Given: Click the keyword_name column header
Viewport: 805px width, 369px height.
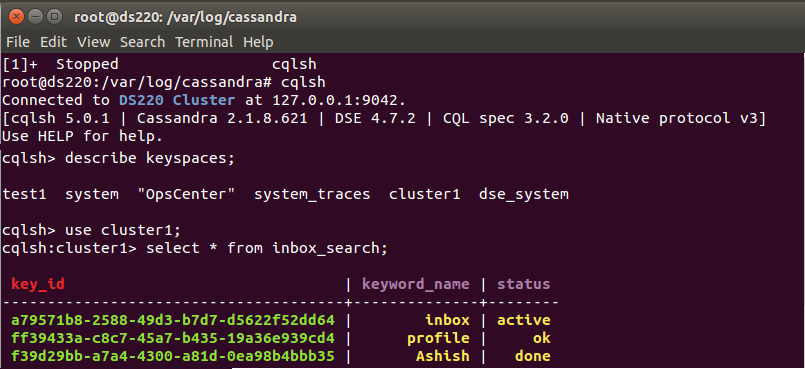Looking at the screenshot, I should pos(416,284).
